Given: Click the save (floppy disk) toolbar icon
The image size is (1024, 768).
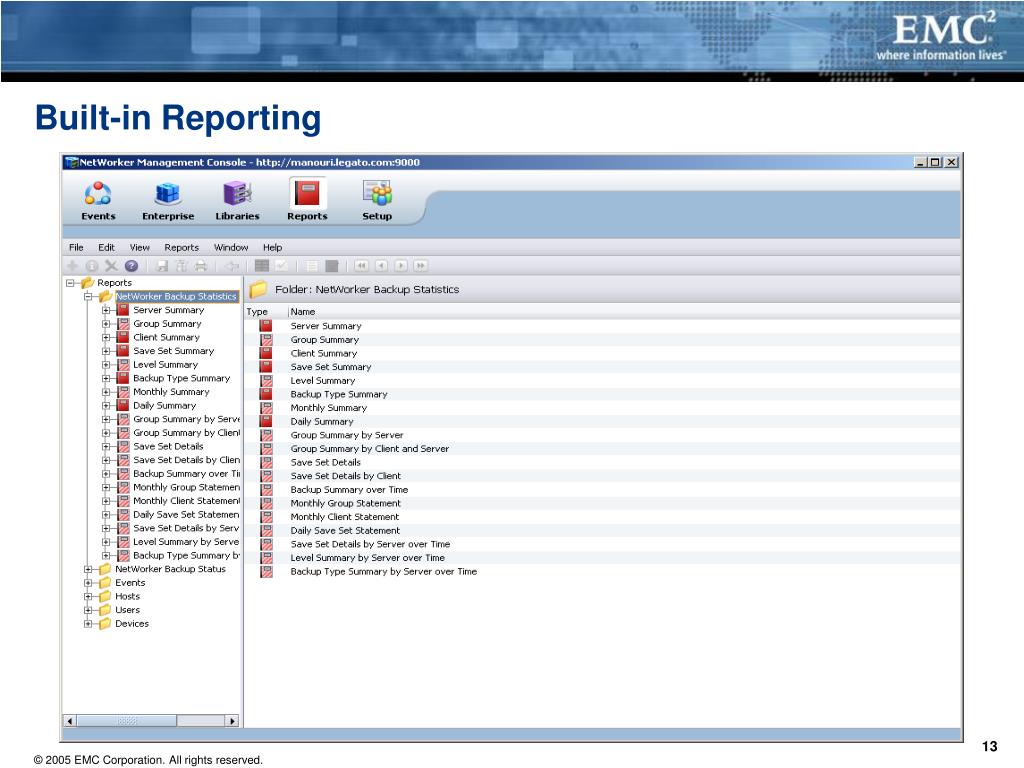Looking at the screenshot, I should click(x=163, y=266).
